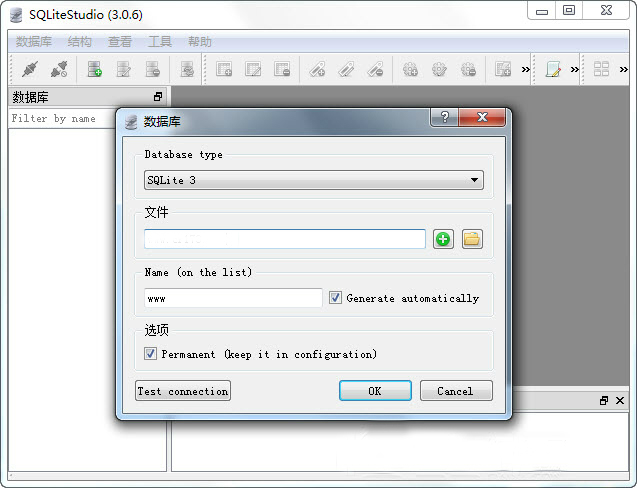This screenshot has height=488, width=637.
Task: Open the 数据库 menu
Action: [34, 41]
